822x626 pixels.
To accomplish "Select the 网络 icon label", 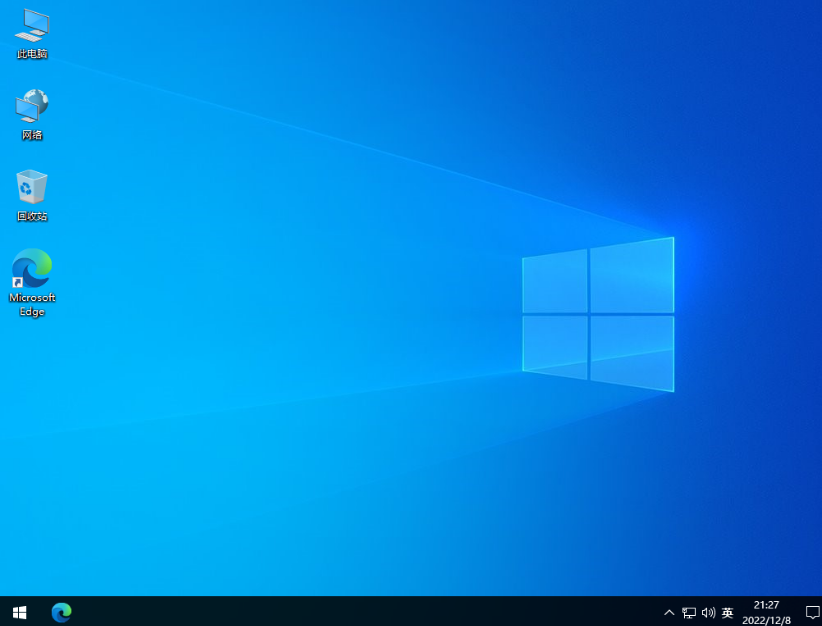I will pos(31,133).
